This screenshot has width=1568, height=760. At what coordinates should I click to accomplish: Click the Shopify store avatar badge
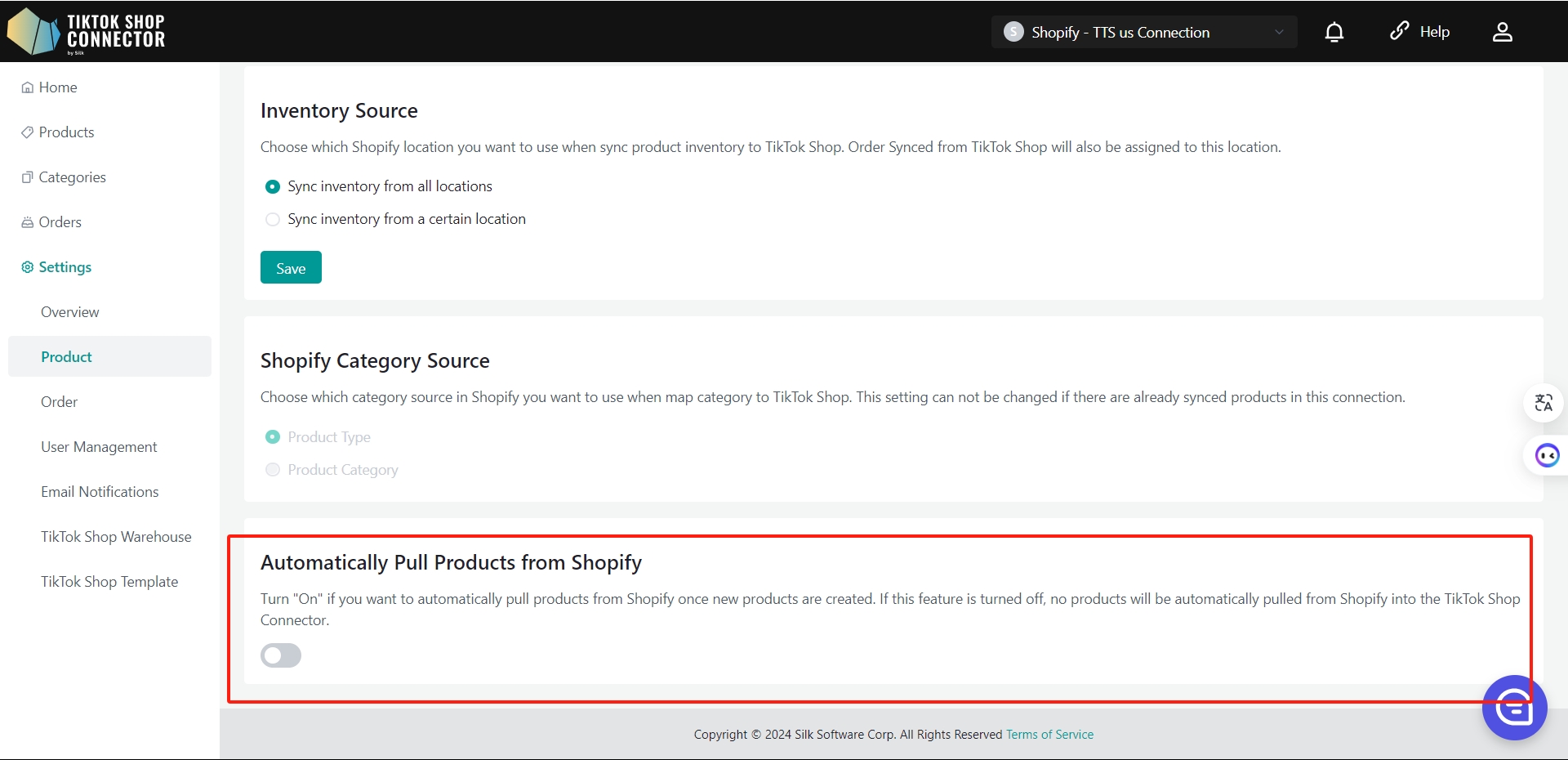[x=1013, y=32]
